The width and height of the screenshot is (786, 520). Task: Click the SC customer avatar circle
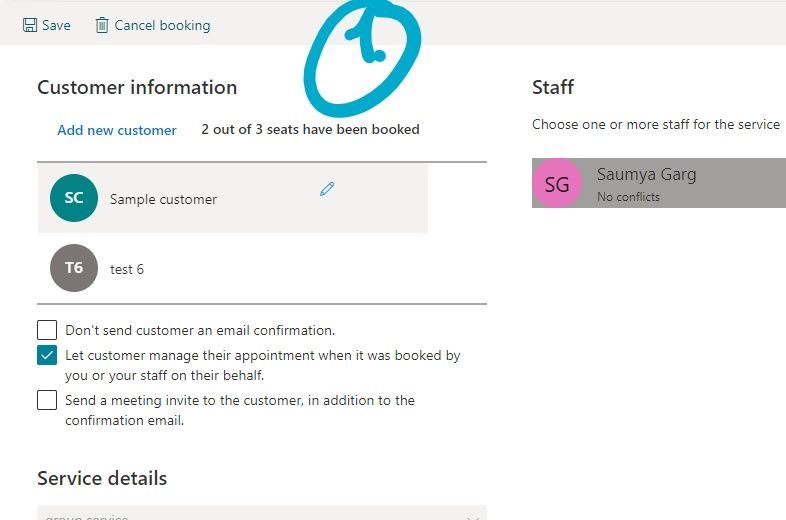(74, 198)
